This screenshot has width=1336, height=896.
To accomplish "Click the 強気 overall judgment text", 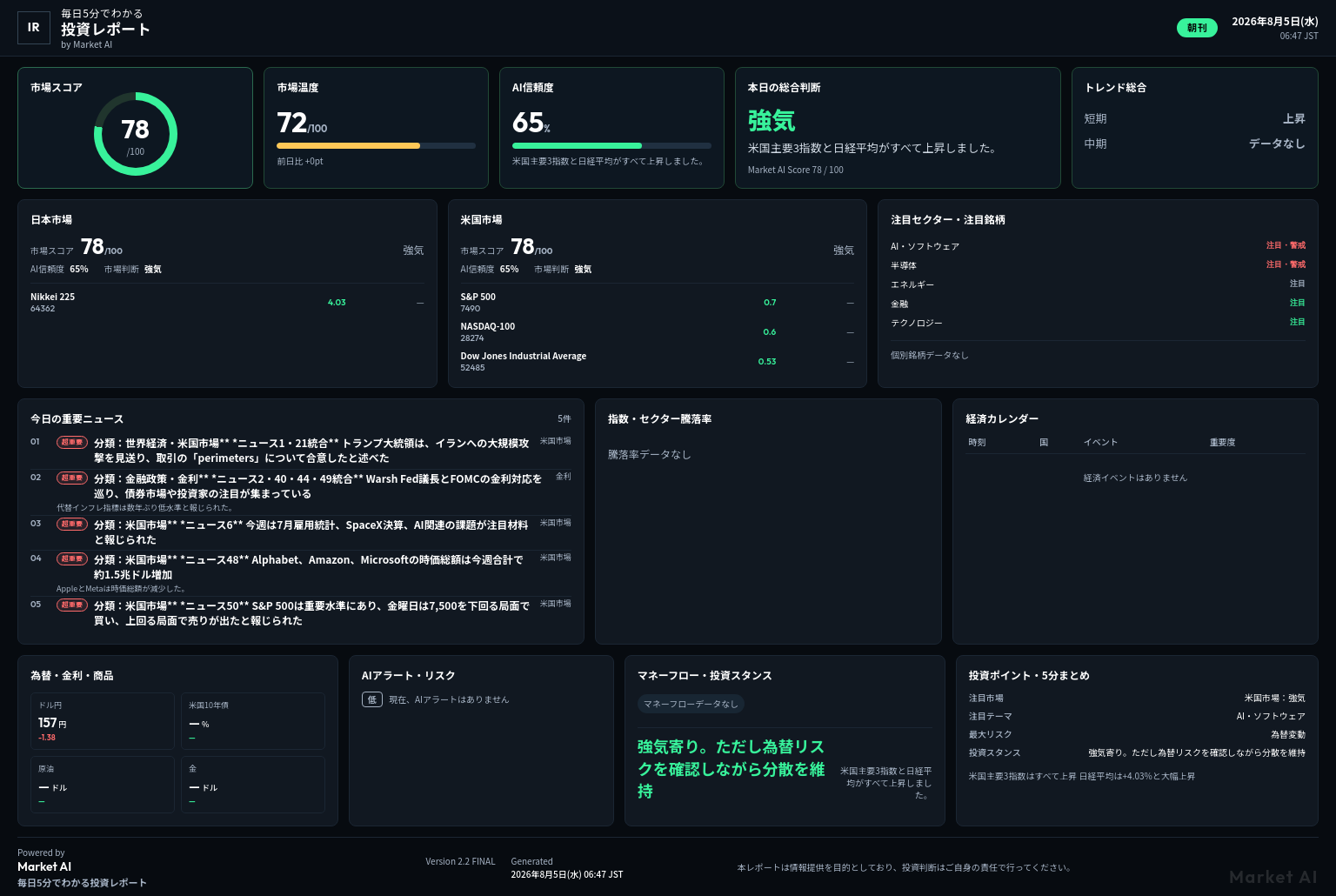I will point(772,120).
